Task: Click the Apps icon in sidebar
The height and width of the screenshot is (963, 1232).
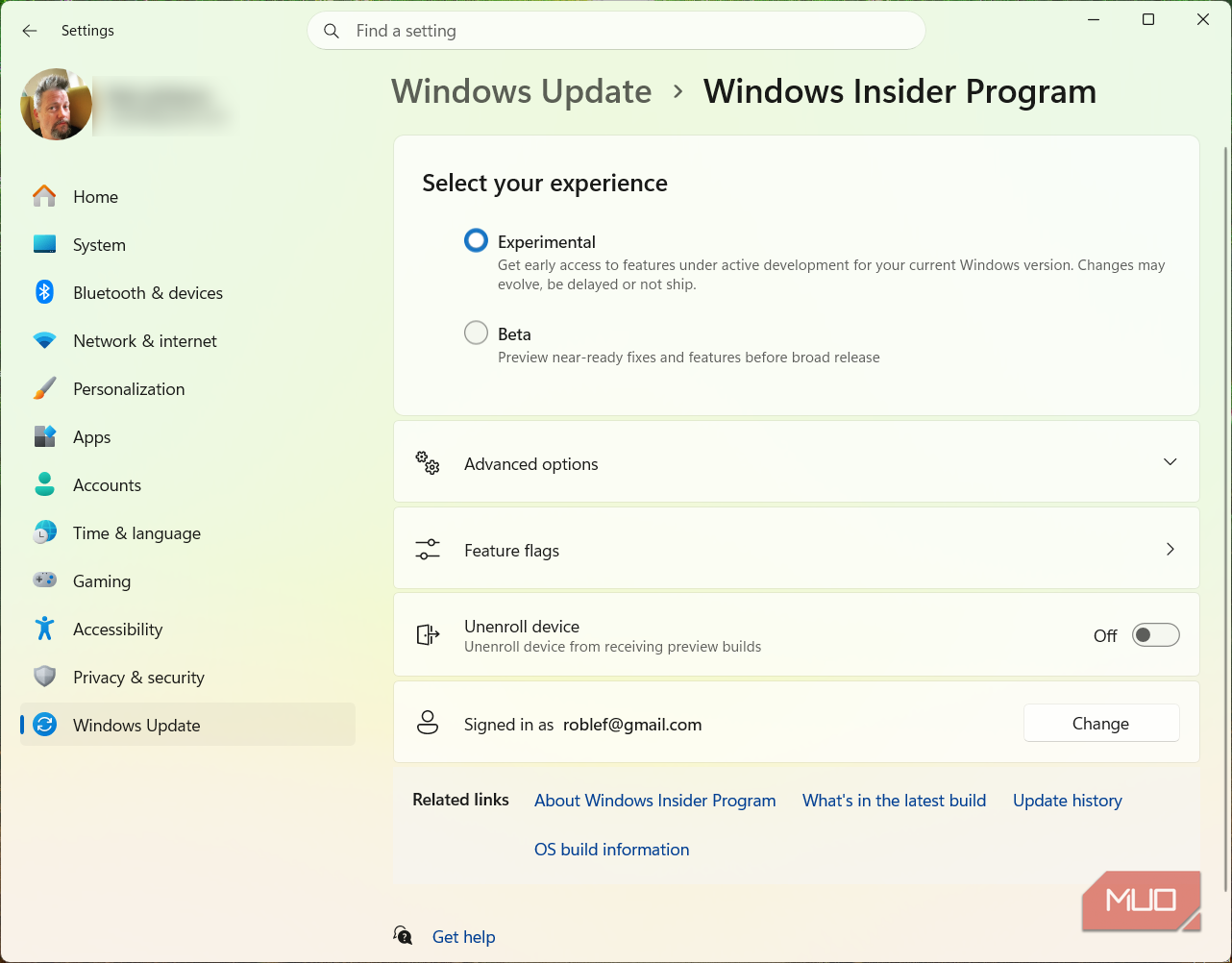Action: pyautogui.click(x=44, y=436)
